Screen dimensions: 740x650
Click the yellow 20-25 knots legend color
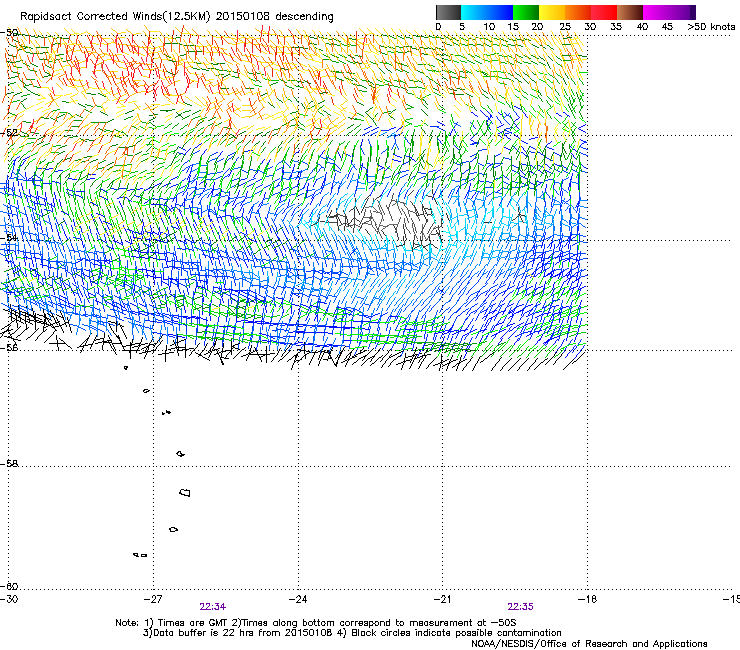coord(552,12)
